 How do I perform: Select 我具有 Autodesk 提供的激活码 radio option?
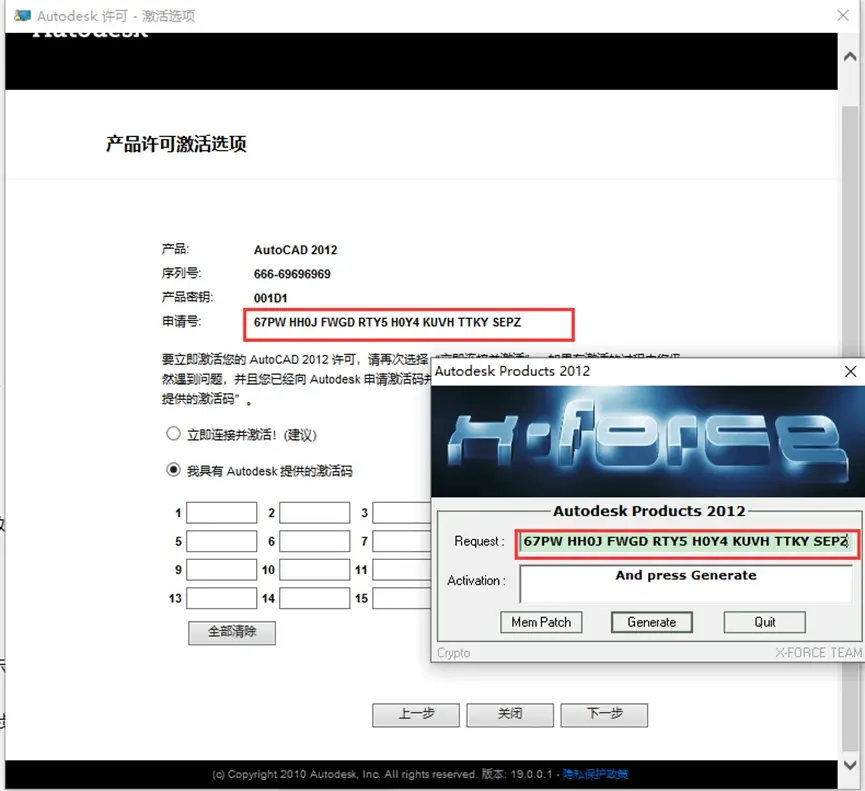[x=173, y=470]
